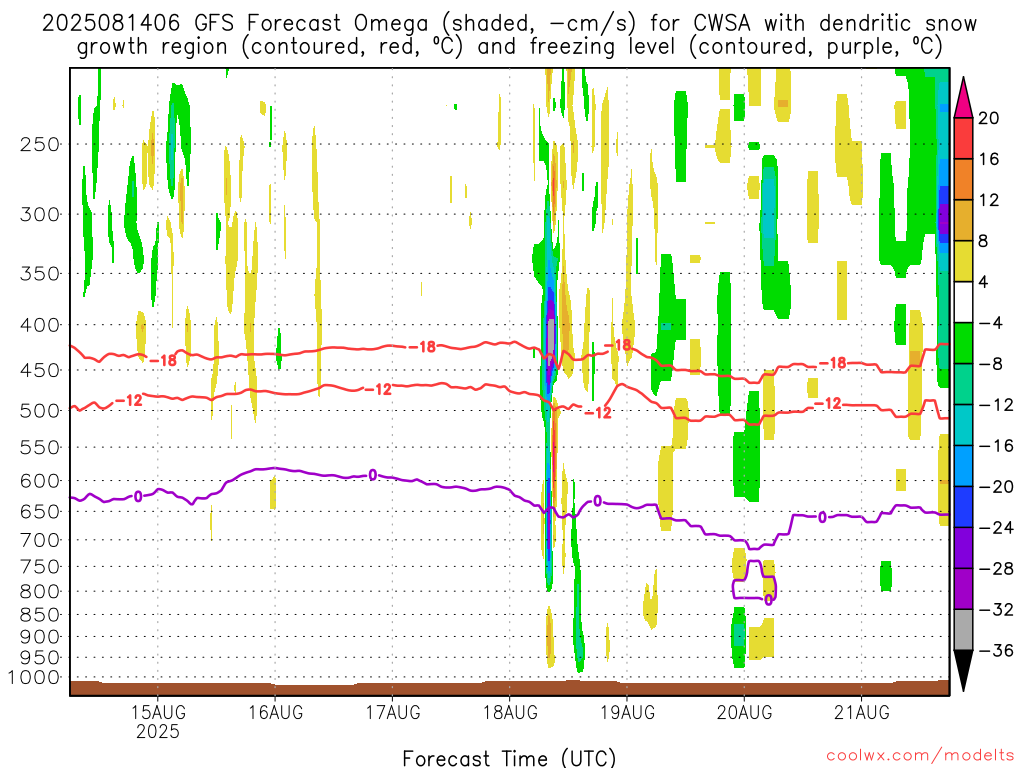The image size is (1024, 768).
Task: Pick the red 16 to 20 colorbar swatch
Action: (963, 138)
